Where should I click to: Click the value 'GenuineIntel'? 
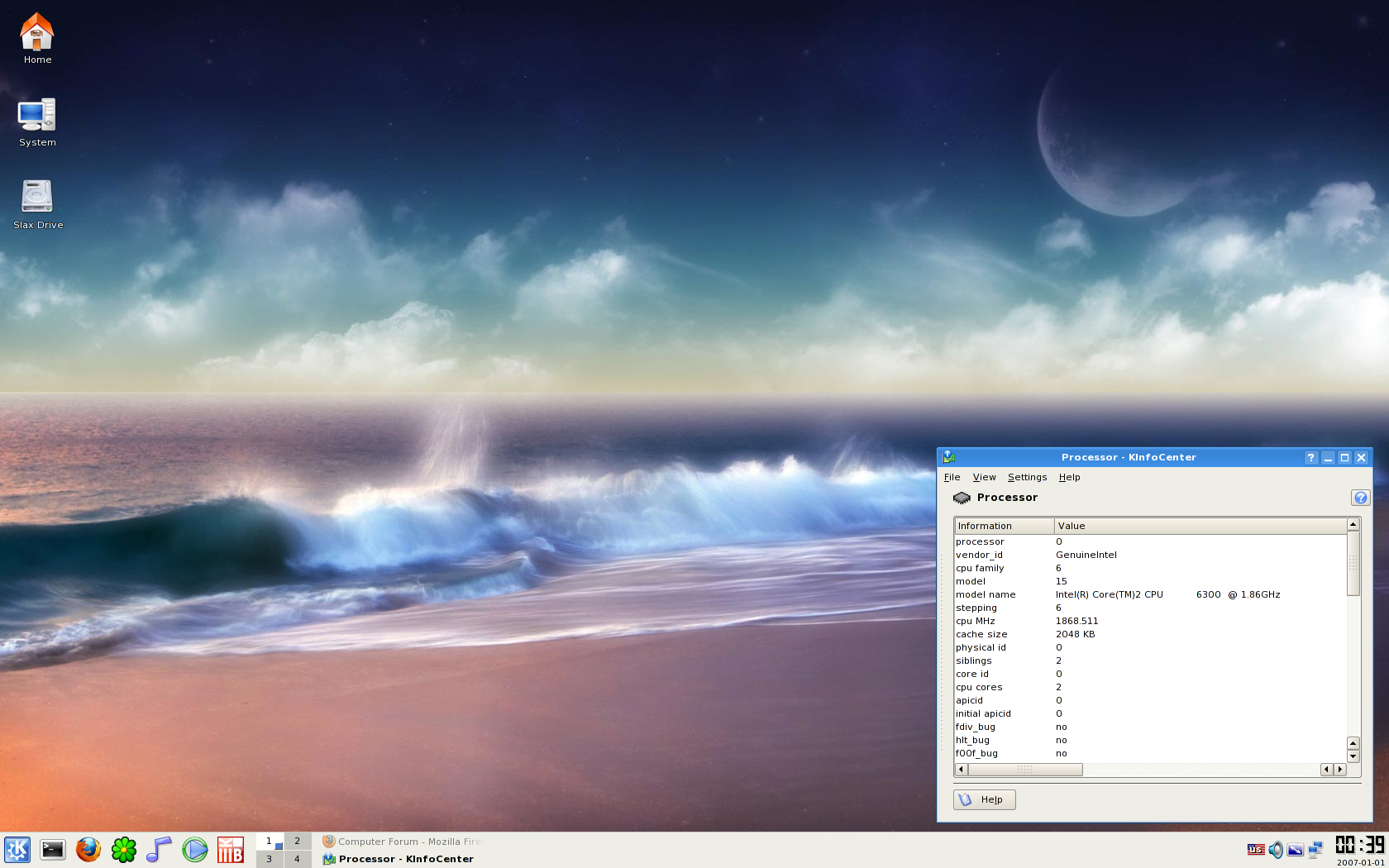click(1086, 555)
